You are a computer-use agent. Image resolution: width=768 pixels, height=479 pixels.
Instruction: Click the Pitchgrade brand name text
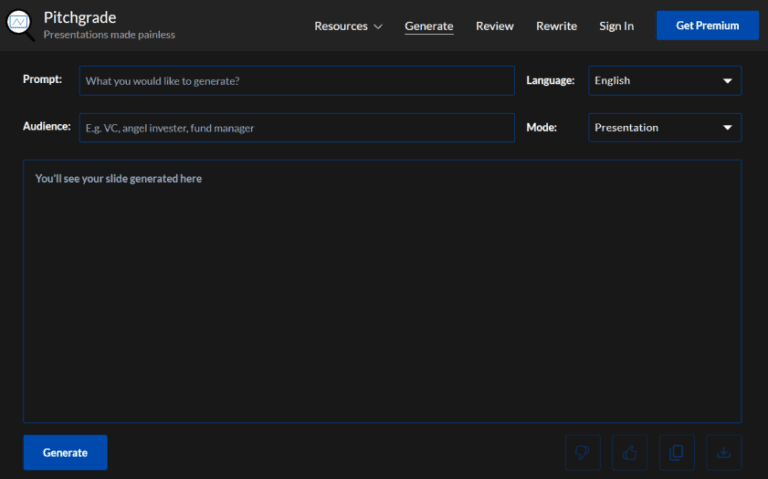(79, 18)
